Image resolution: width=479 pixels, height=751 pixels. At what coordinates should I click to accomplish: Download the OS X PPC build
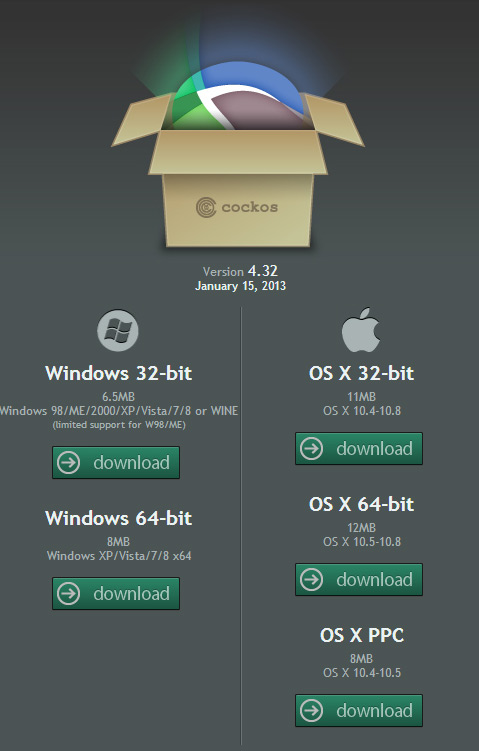pos(359,710)
